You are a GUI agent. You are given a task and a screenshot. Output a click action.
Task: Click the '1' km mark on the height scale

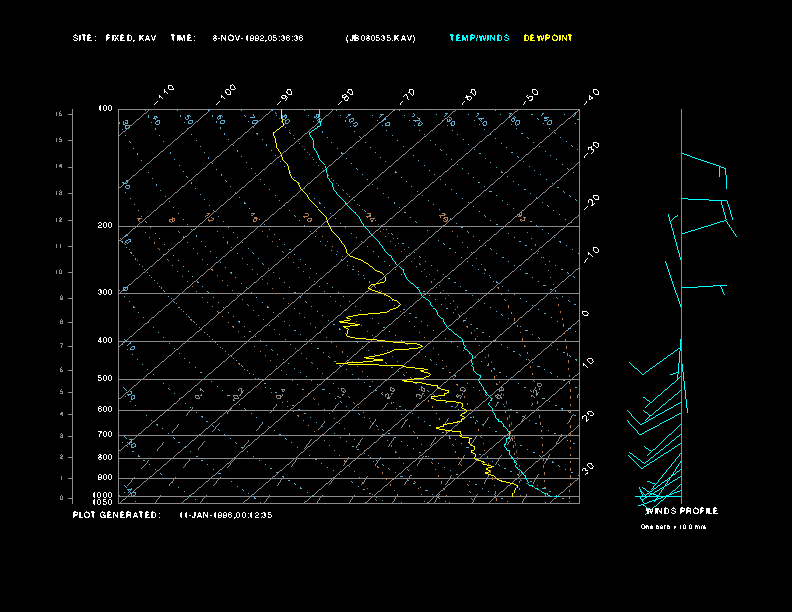[61, 478]
